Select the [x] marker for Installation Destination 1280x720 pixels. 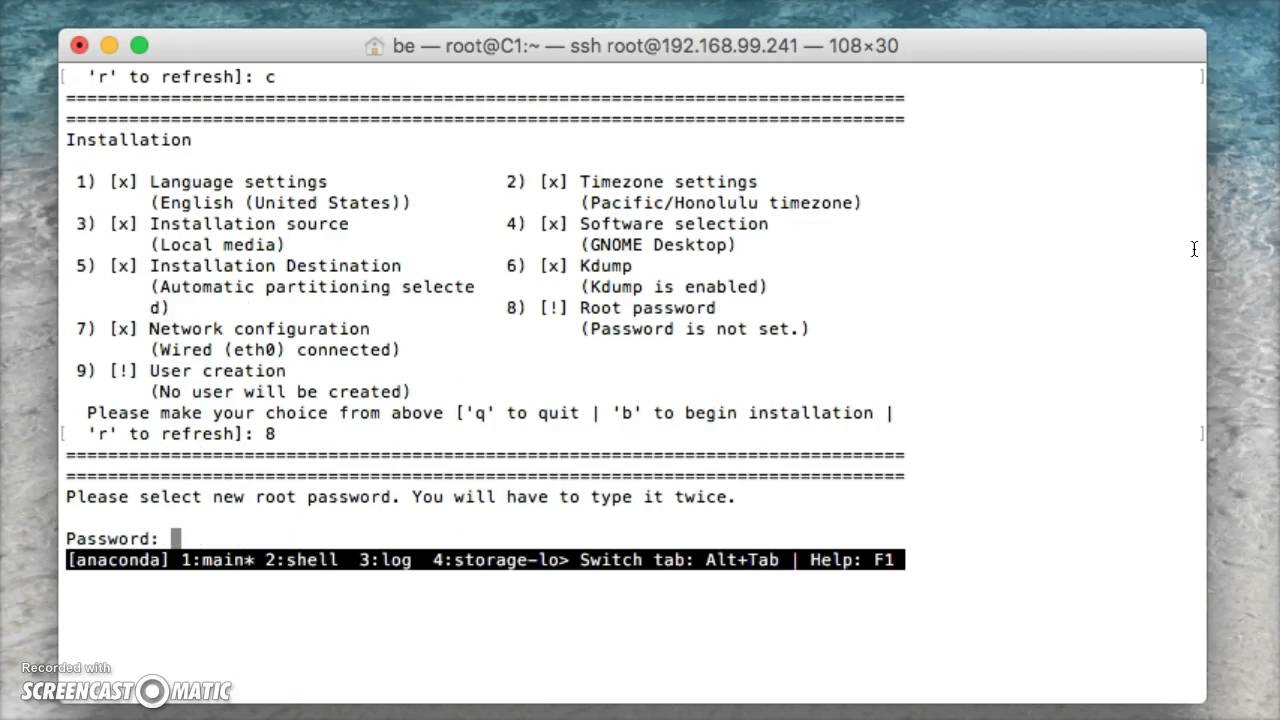coord(123,266)
